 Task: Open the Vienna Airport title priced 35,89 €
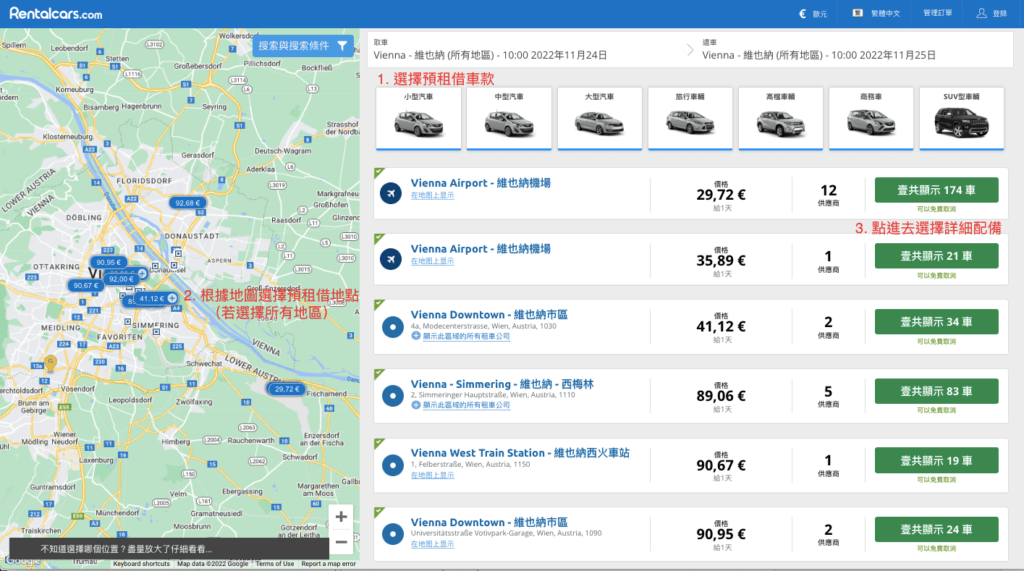point(481,249)
